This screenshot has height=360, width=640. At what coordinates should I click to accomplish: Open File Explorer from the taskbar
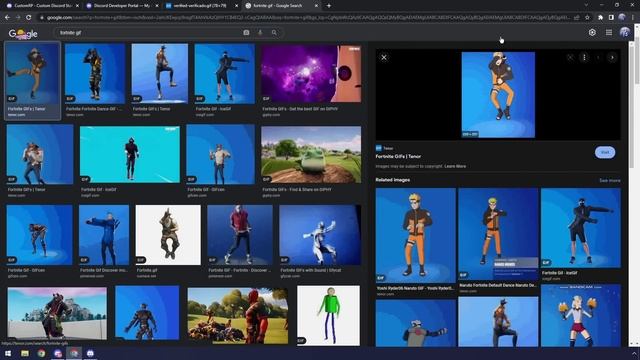(25, 353)
